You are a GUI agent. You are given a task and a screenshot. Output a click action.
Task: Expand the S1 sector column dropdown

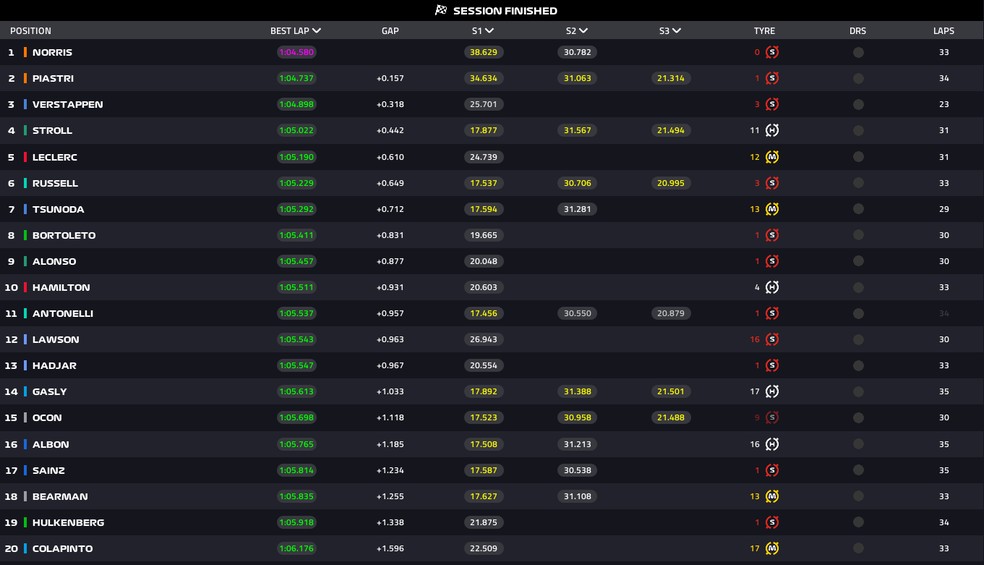click(x=488, y=31)
